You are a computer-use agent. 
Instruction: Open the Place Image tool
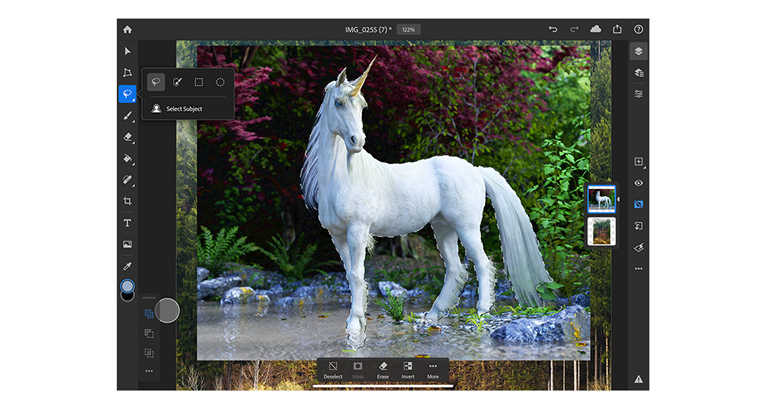[x=128, y=244]
